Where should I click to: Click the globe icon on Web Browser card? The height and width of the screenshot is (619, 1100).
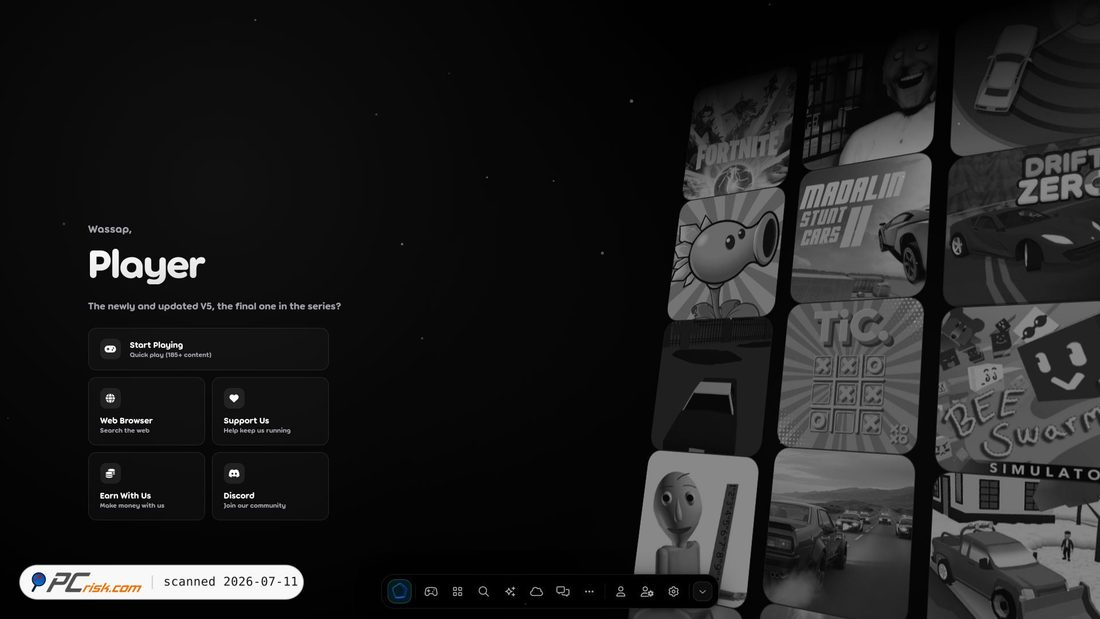110,398
